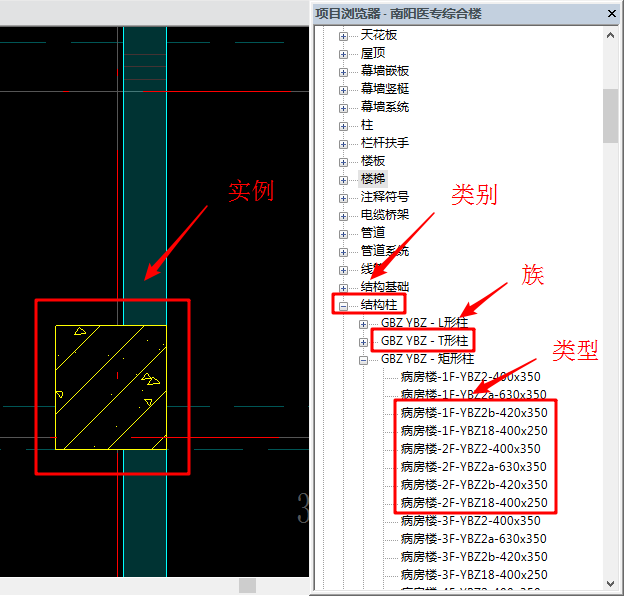This screenshot has height=596, width=624.
Task: Select type 病房楼-3F-YBZ2a-630x350
Action: [x=474, y=538]
